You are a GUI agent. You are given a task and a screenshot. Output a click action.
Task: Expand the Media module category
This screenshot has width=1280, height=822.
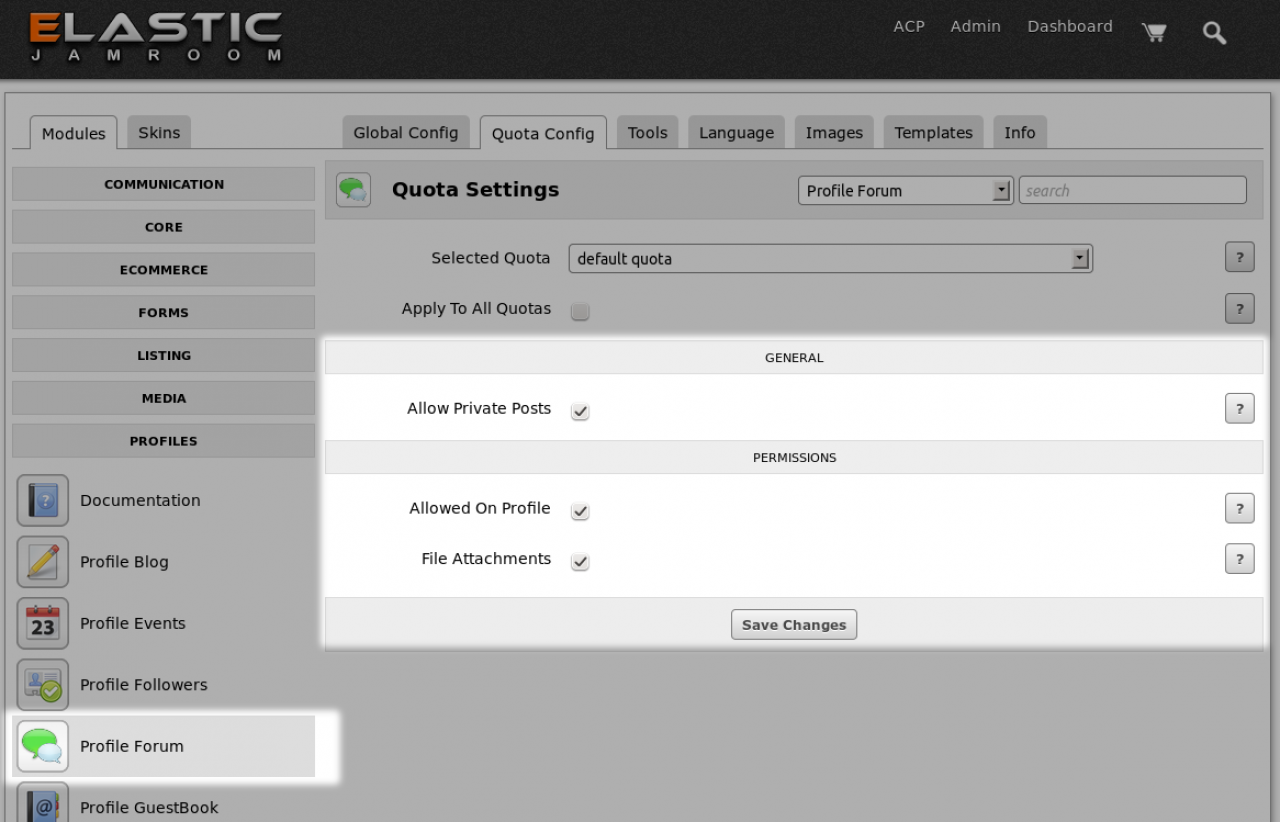(x=164, y=398)
